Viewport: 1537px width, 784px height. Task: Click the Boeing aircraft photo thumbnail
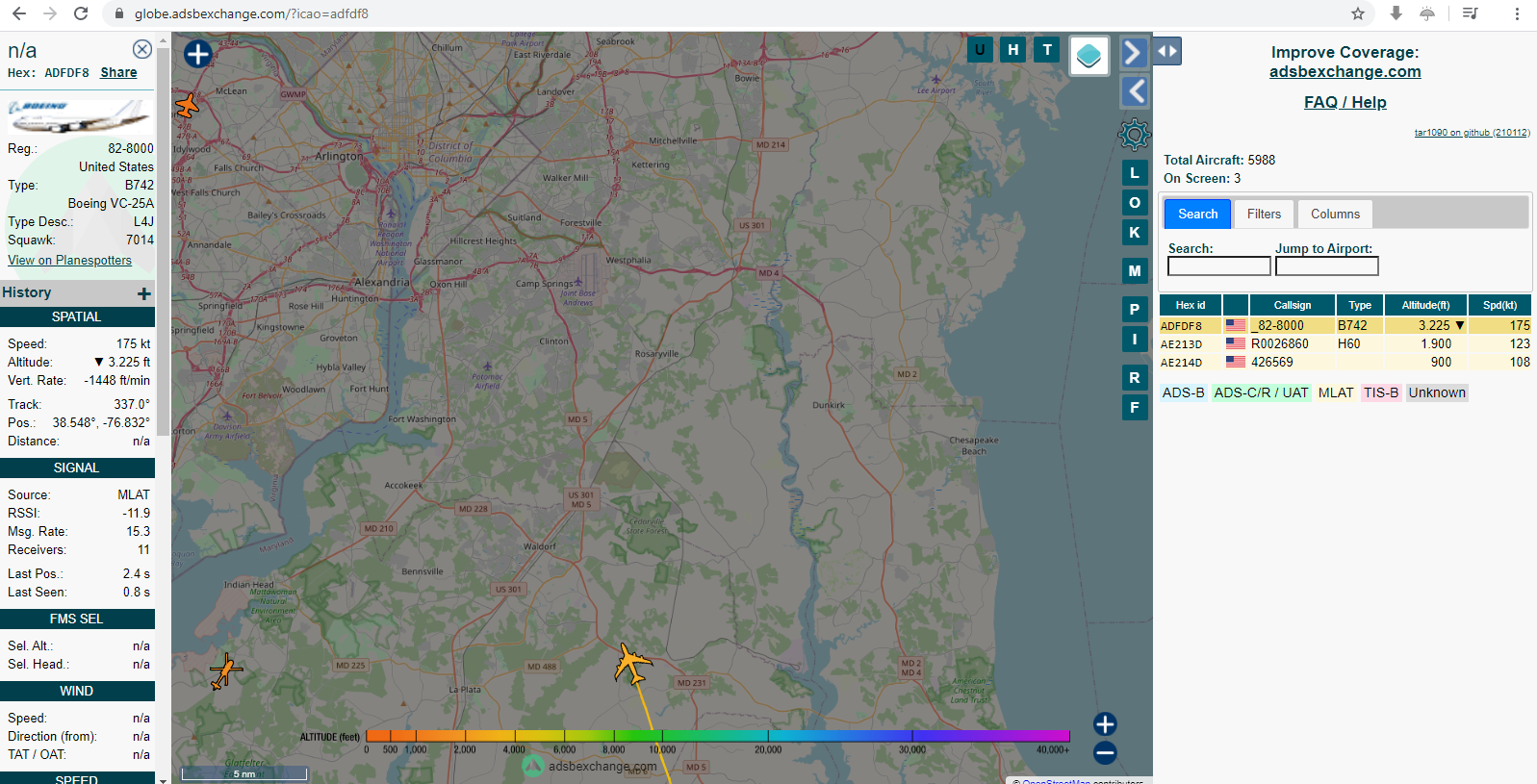coord(79,117)
